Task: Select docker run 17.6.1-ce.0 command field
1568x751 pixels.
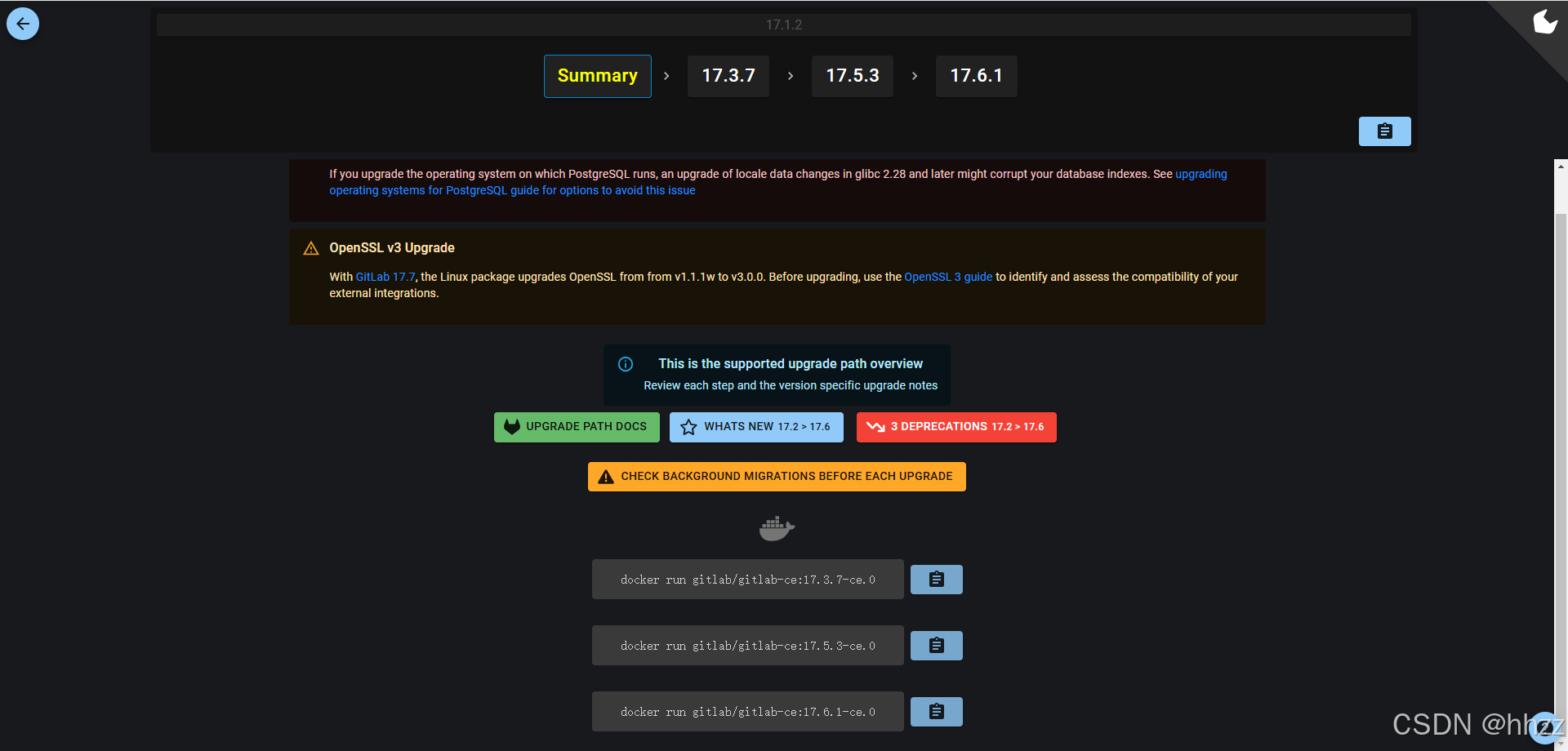Action: click(x=748, y=712)
